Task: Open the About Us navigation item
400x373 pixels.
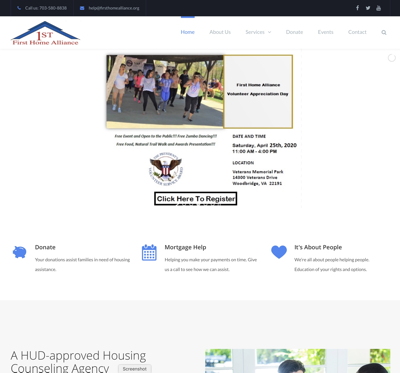Action: pyautogui.click(x=220, y=32)
